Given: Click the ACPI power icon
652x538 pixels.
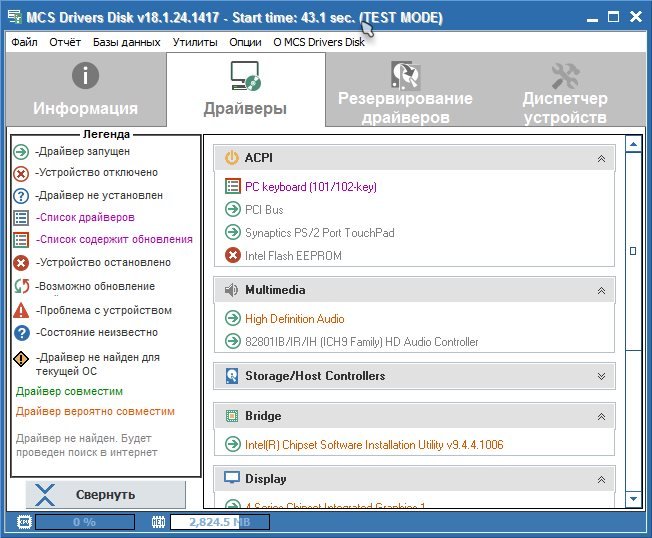Looking at the screenshot, I should pyautogui.click(x=232, y=158).
